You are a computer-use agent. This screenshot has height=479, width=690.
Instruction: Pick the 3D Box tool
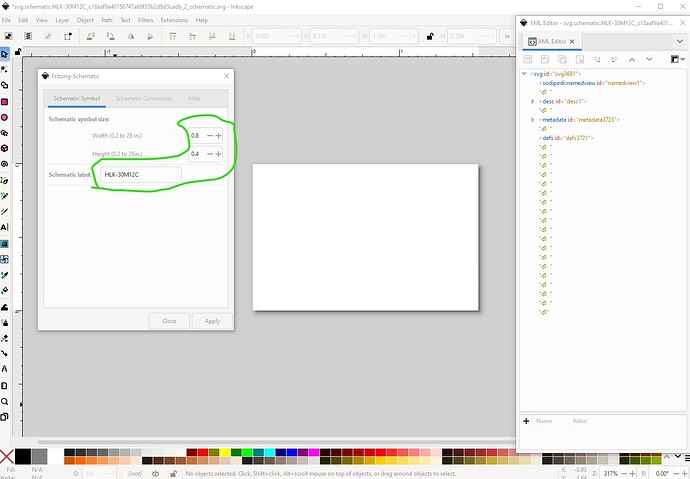point(4,148)
